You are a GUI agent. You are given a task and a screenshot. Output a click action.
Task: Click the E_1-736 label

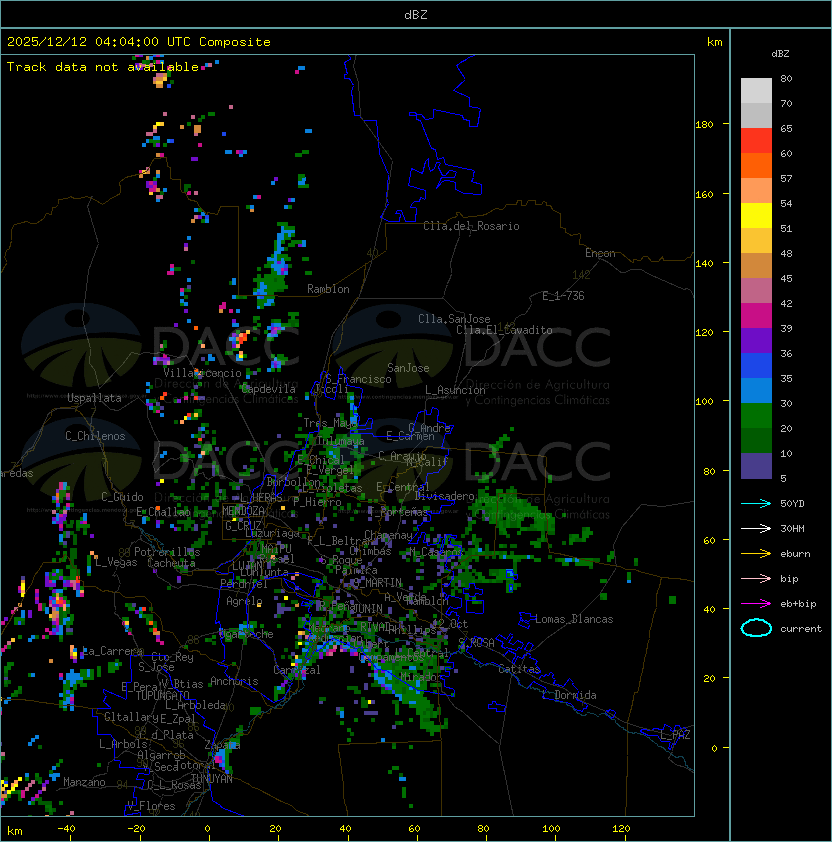[x=563, y=296]
